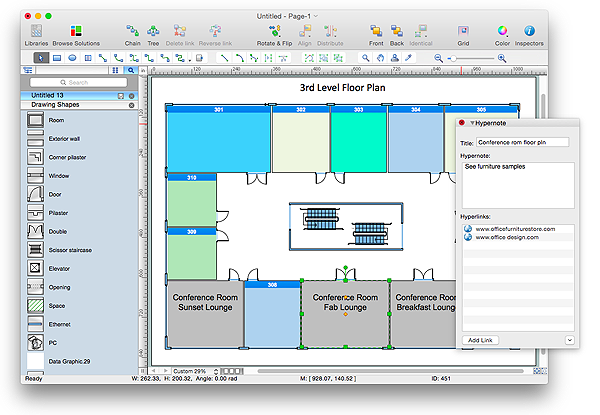600x415 pixels.
Task: Send the selection to Back
Action: coord(397,31)
